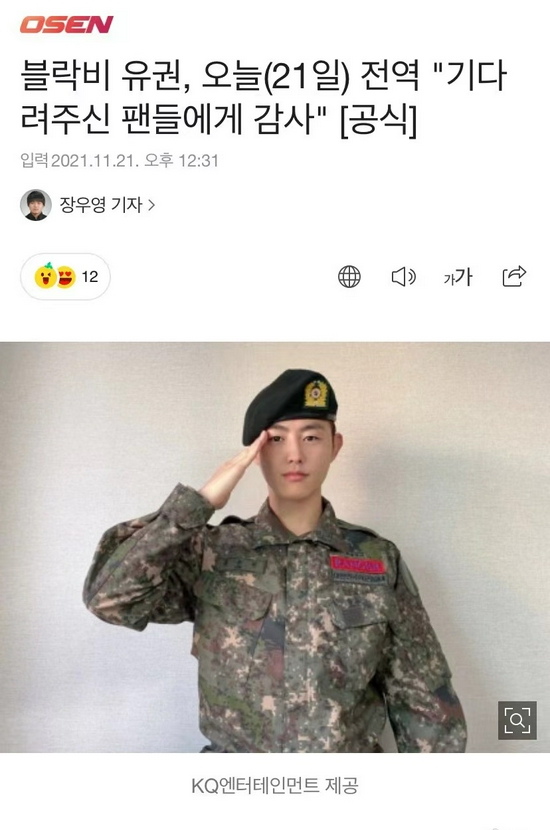
Task: Tap the [공식] tag in headline
Action: tap(378, 120)
